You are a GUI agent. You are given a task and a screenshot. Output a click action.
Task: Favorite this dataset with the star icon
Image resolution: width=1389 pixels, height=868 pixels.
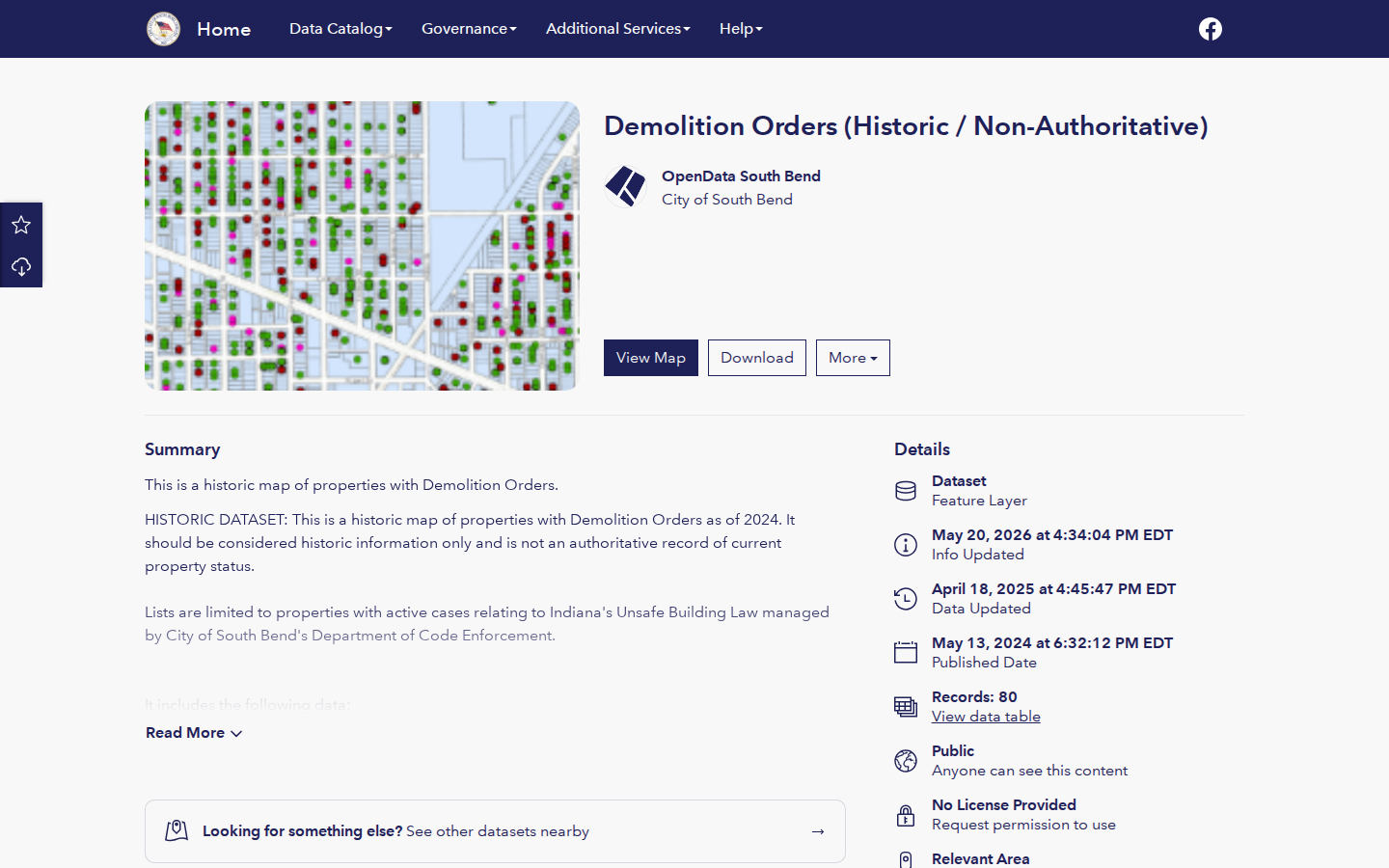click(x=21, y=225)
